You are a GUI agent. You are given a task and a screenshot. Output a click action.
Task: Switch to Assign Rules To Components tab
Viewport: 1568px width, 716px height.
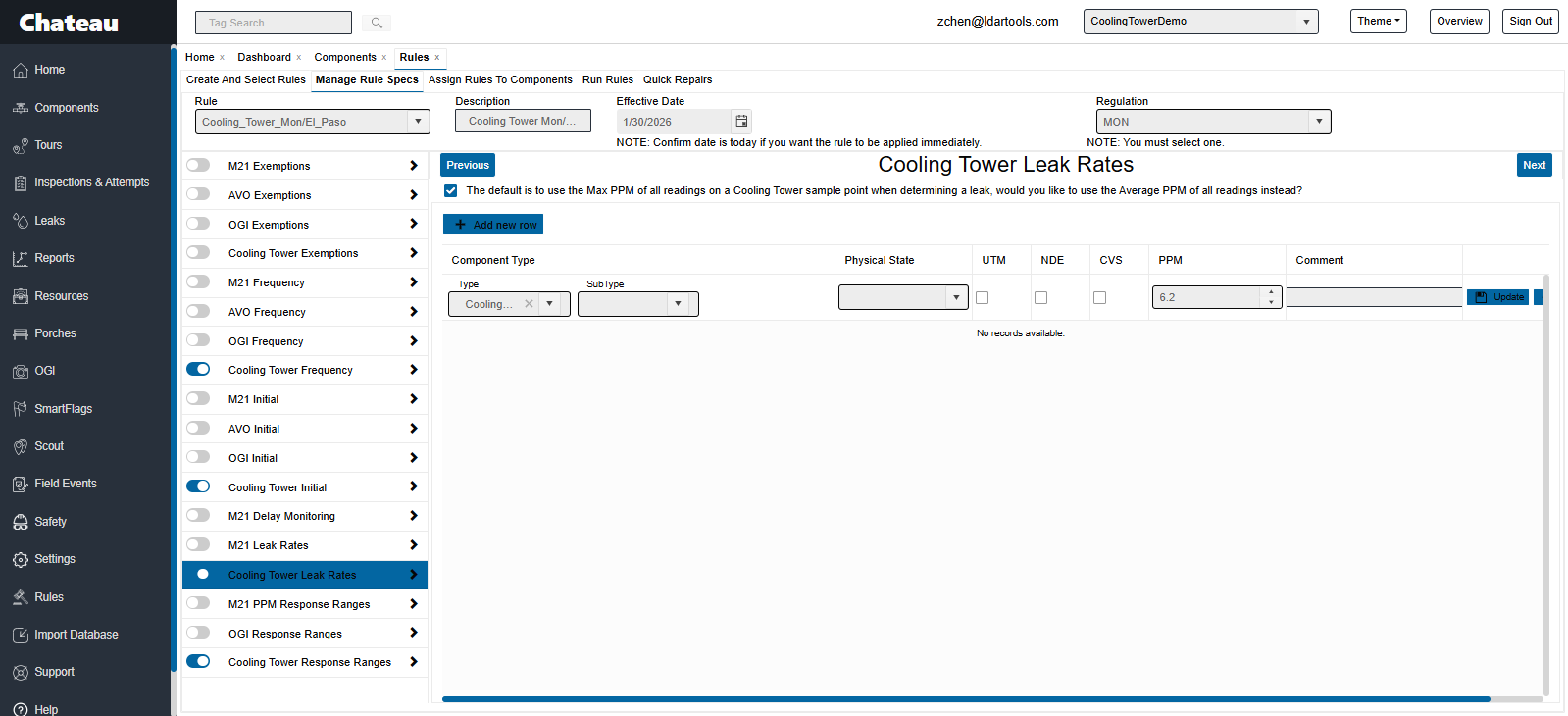pos(500,79)
